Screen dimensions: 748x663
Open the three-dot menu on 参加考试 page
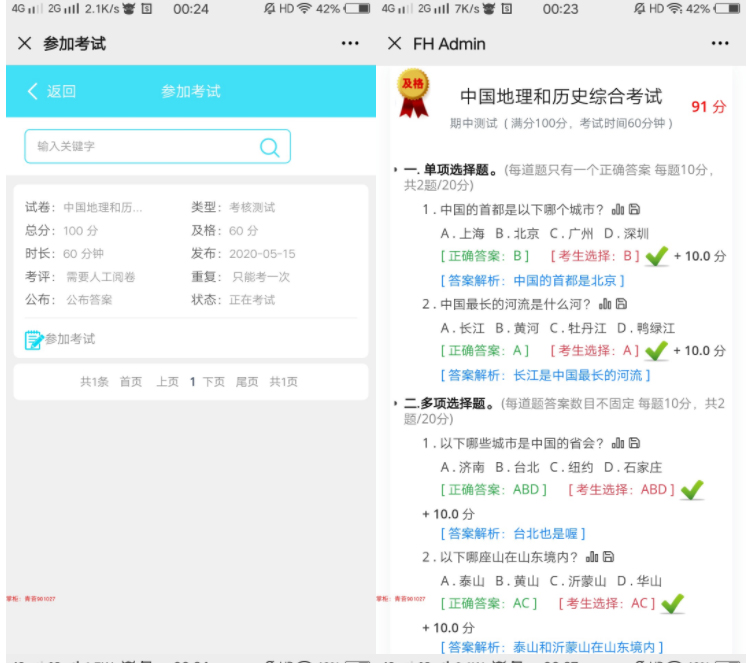(x=350, y=43)
